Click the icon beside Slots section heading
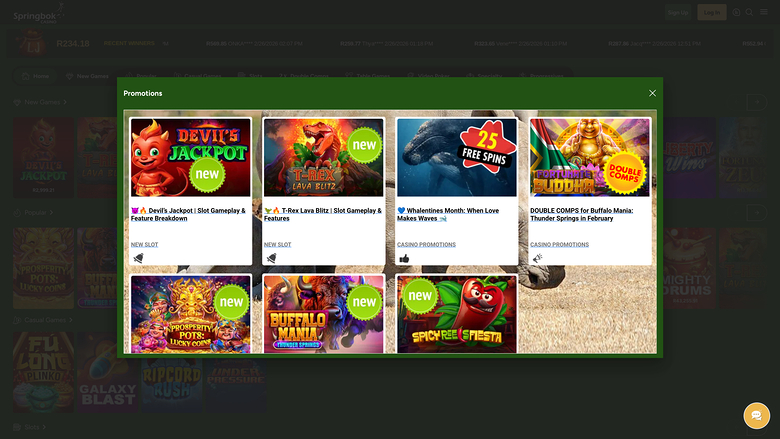This screenshot has height=439, width=780. click(17, 427)
